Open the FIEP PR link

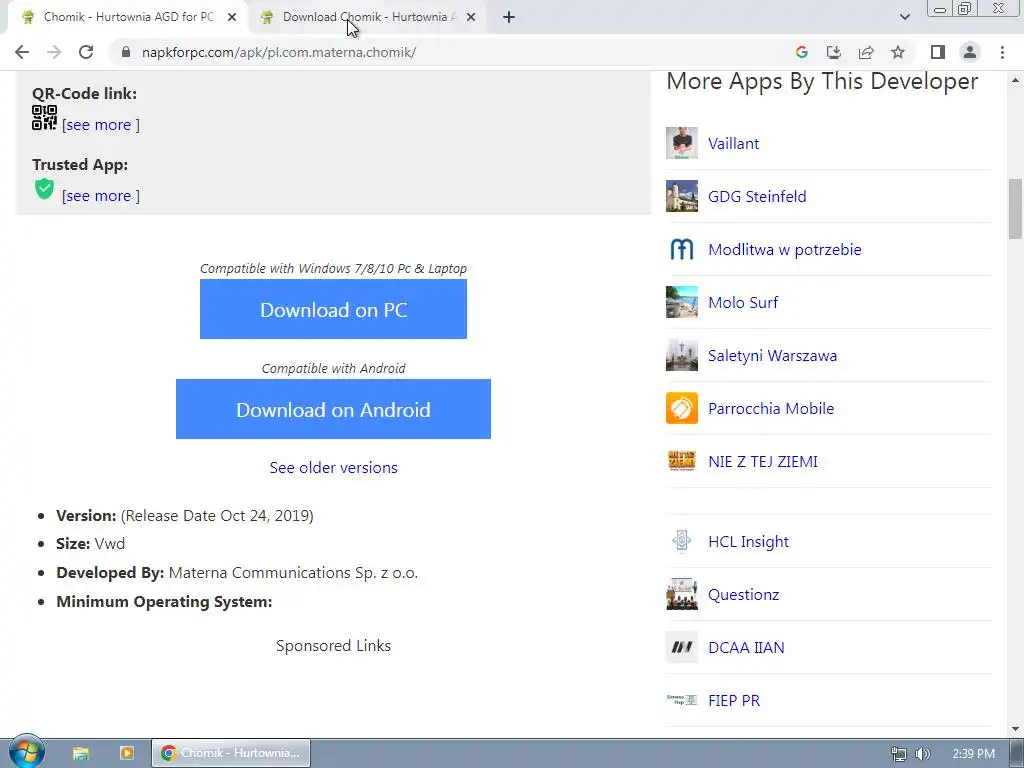pos(734,700)
